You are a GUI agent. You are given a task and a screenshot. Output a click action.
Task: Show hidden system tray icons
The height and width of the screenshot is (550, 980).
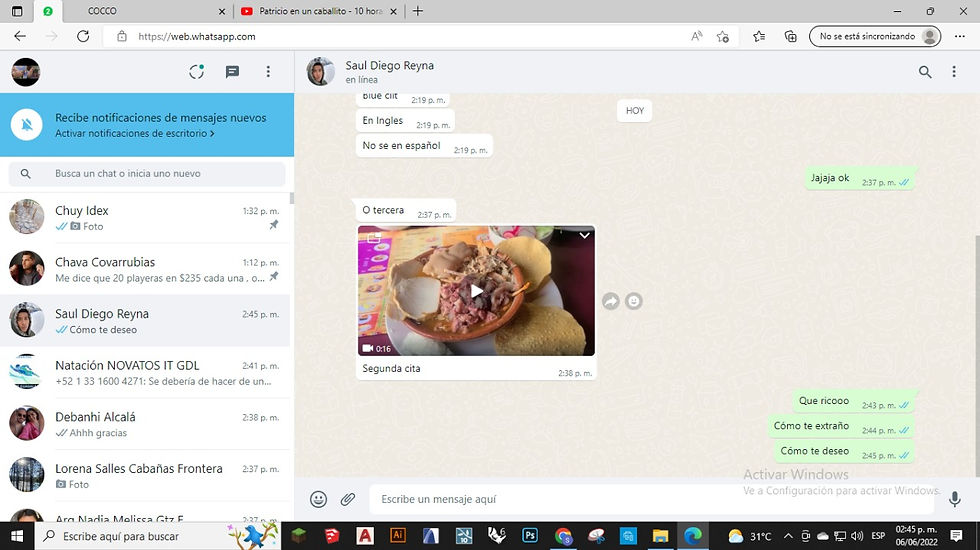tap(788, 536)
